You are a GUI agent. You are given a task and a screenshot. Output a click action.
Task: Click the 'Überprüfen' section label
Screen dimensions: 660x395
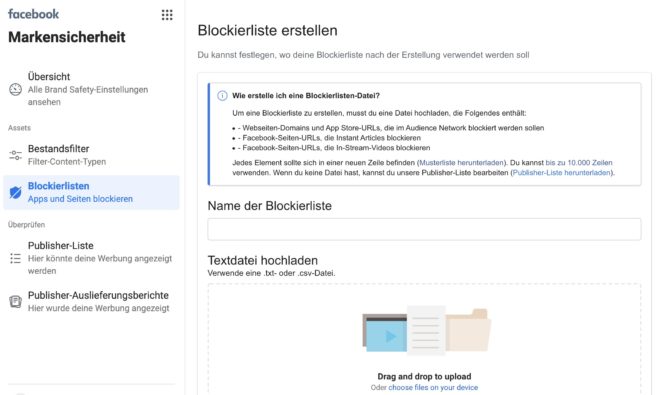pos(27,225)
